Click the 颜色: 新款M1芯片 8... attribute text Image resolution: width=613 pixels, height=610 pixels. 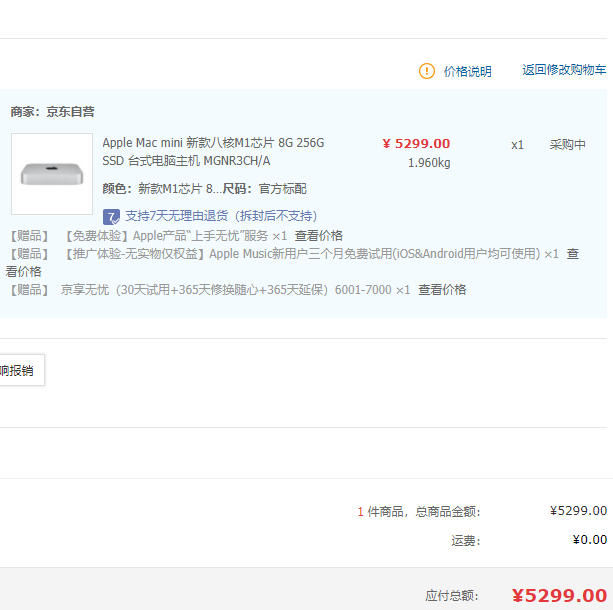(162, 189)
